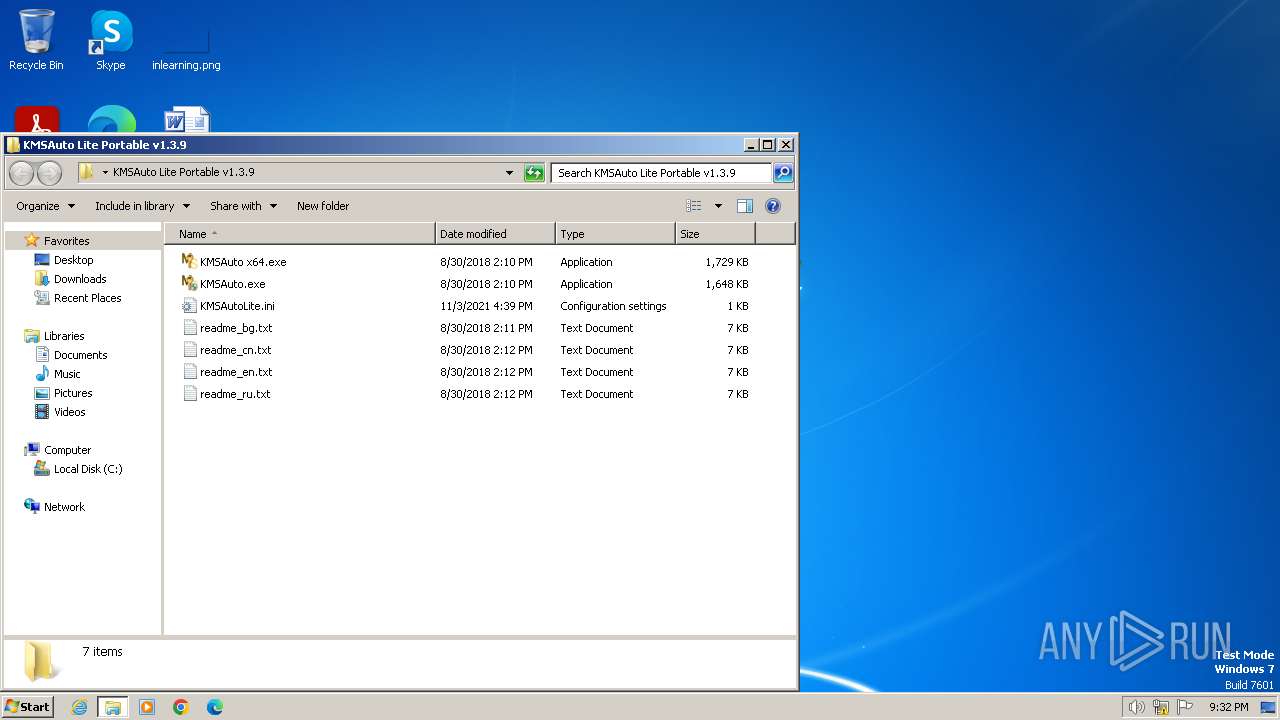This screenshot has height=720, width=1280.
Task: Select the readme_en.txt file icon
Action: (x=189, y=371)
